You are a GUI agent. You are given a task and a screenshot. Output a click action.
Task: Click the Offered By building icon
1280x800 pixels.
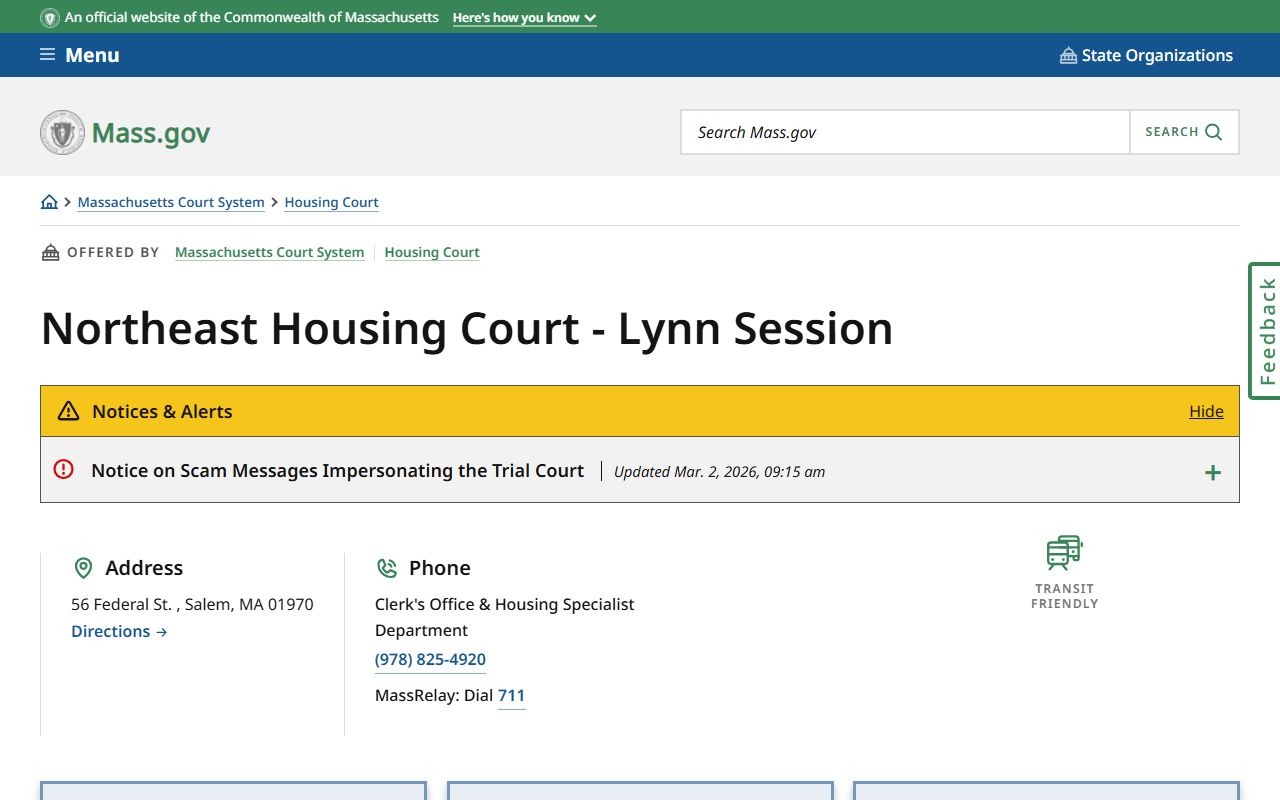tap(50, 252)
